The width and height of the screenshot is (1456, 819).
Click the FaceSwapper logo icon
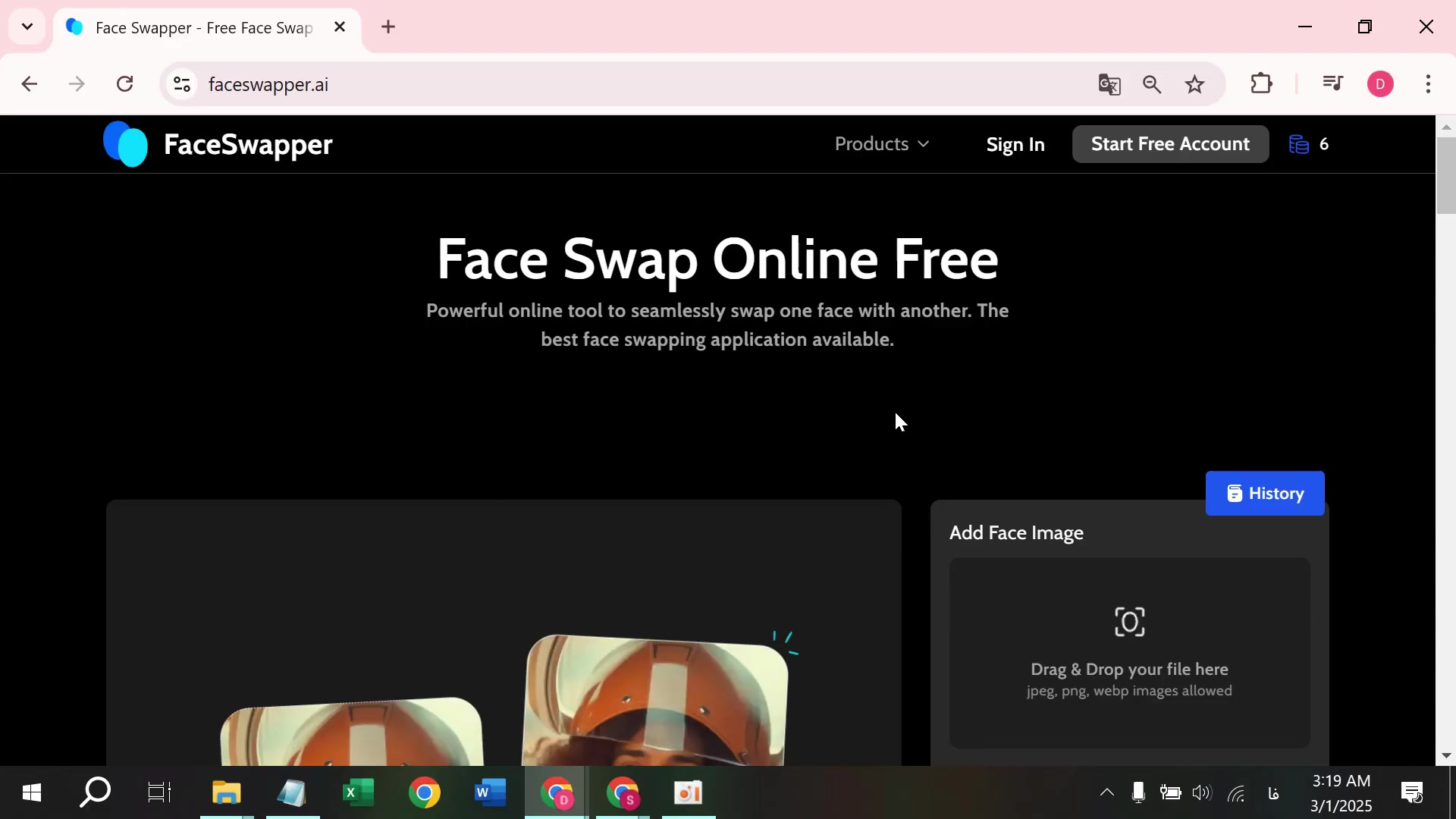click(x=125, y=144)
